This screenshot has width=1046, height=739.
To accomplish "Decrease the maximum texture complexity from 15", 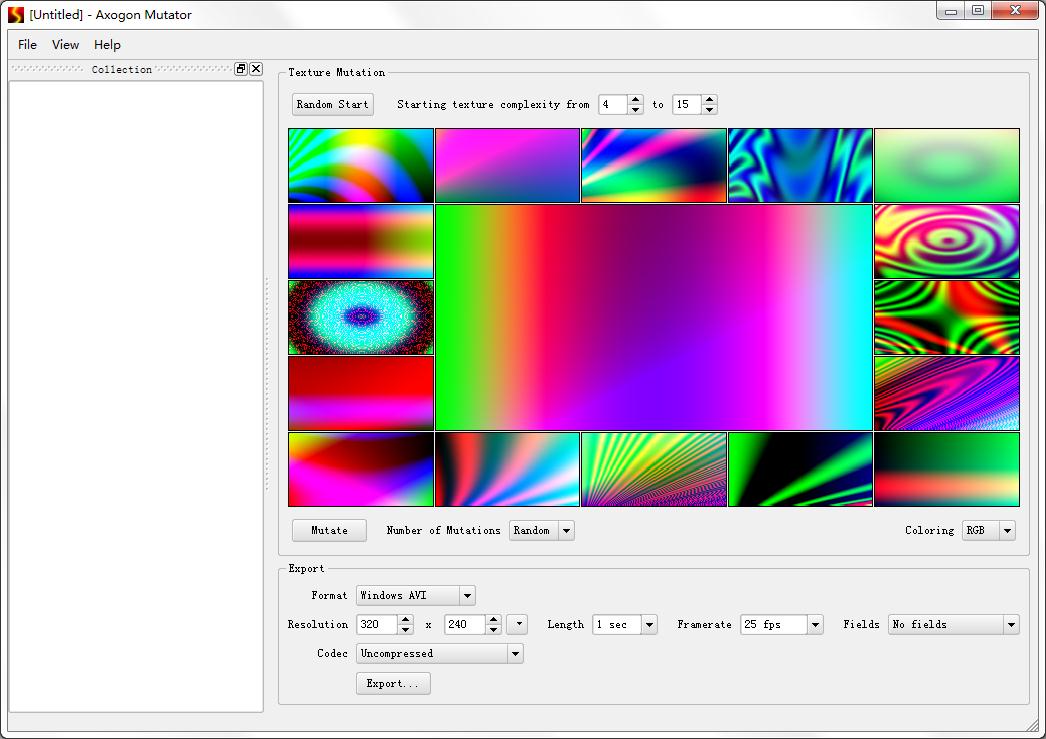I will point(709,109).
